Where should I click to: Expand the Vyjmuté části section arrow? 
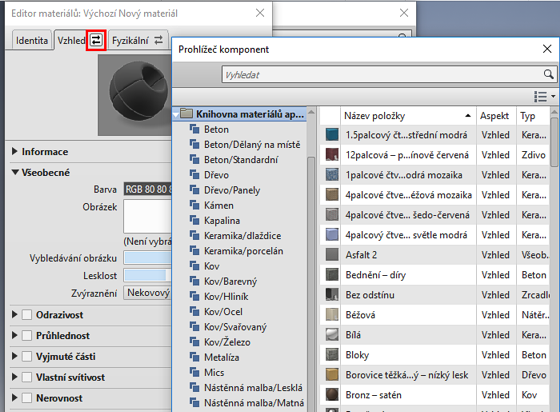15,356
